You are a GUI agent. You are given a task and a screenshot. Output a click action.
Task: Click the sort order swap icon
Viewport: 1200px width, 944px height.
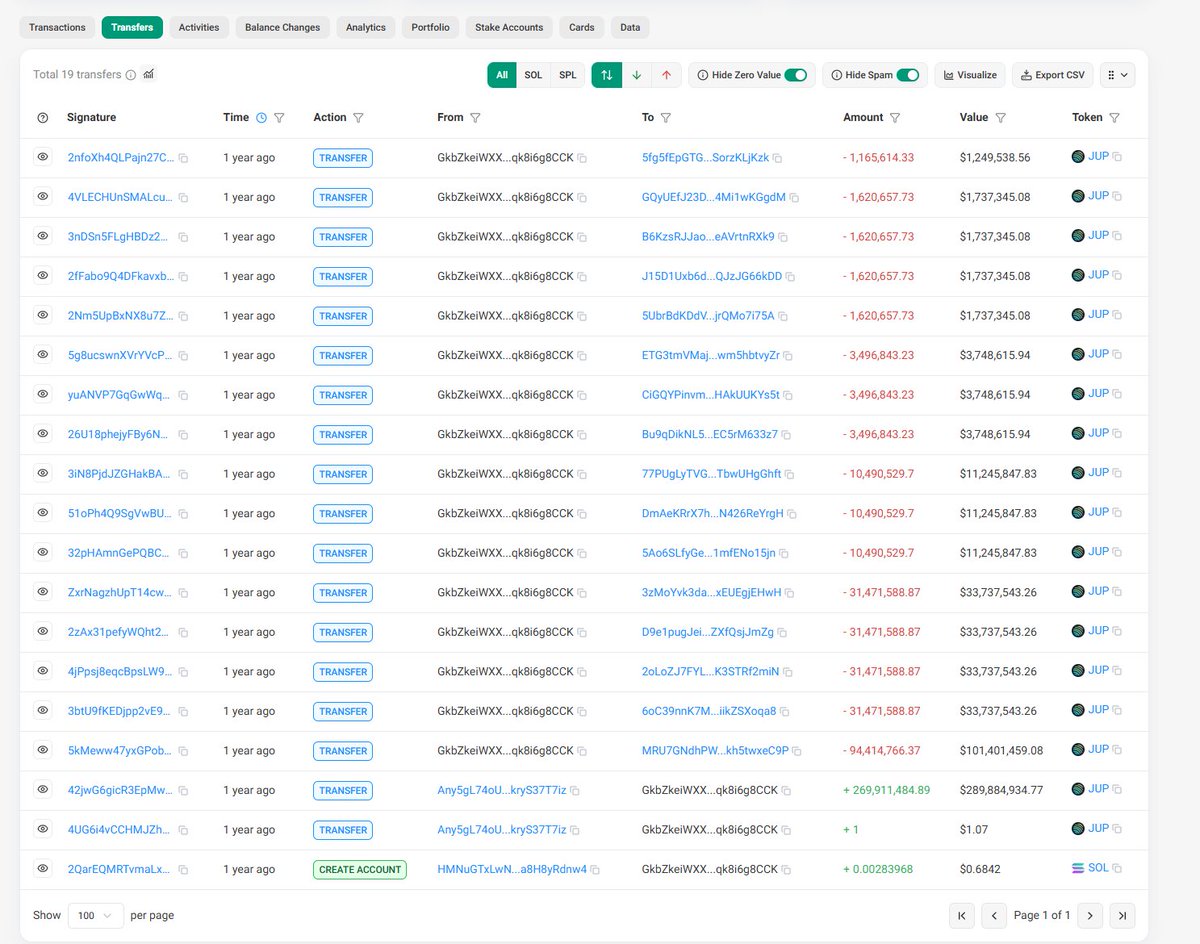tap(606, 74)
